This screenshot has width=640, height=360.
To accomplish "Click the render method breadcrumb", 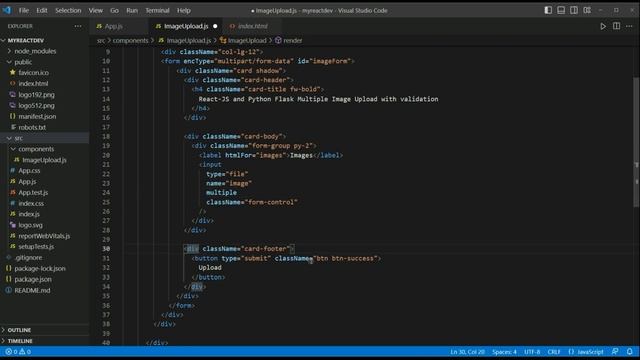I will point(289,40).
